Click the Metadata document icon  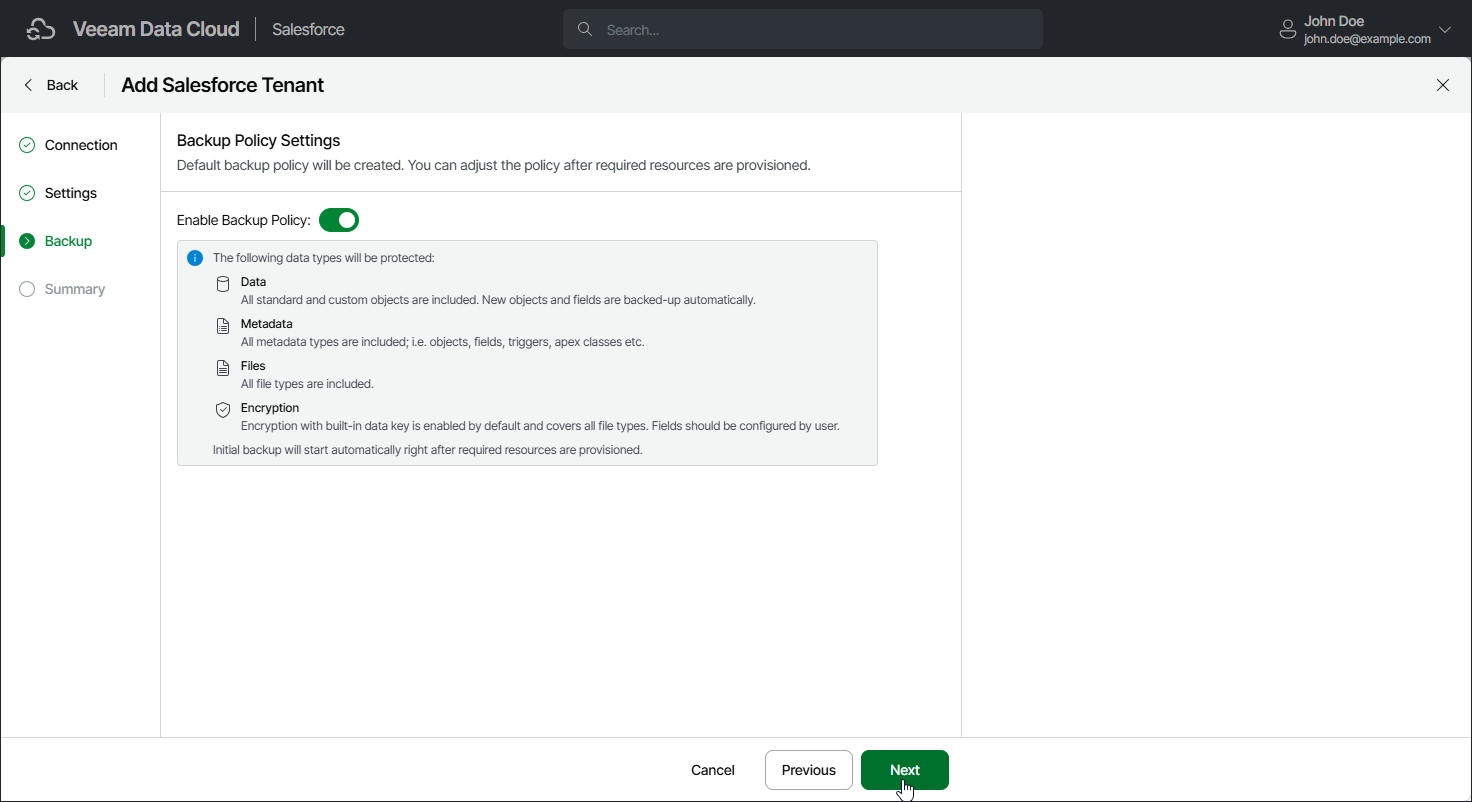point(223,326)
